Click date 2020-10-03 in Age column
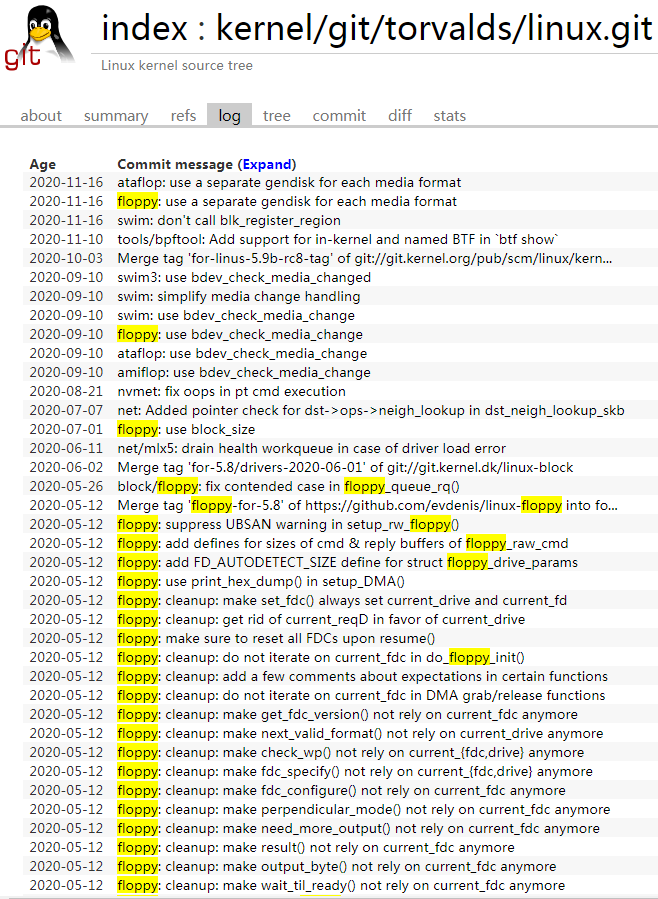 (x=66, y=259)
